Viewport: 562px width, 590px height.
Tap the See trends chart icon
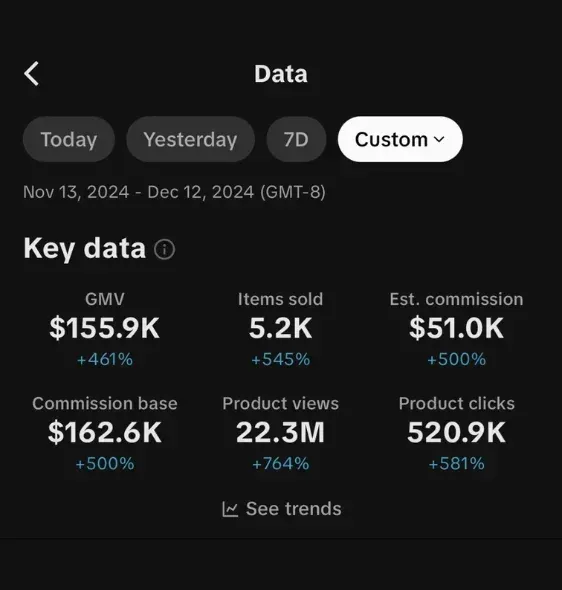click(x=230, y=509)
